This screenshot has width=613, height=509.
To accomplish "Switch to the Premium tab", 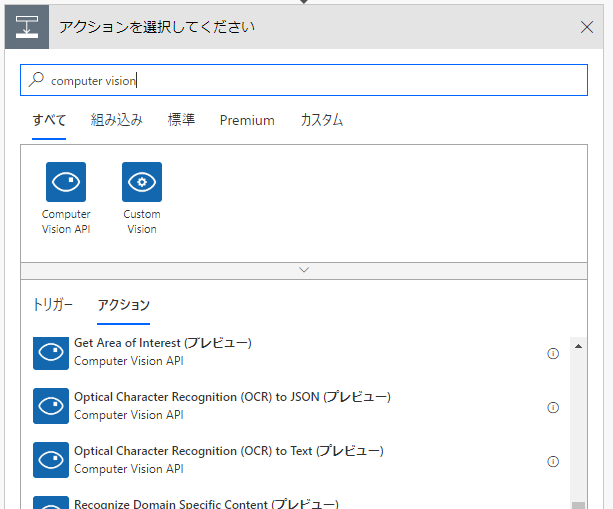I will pos(247,120).
